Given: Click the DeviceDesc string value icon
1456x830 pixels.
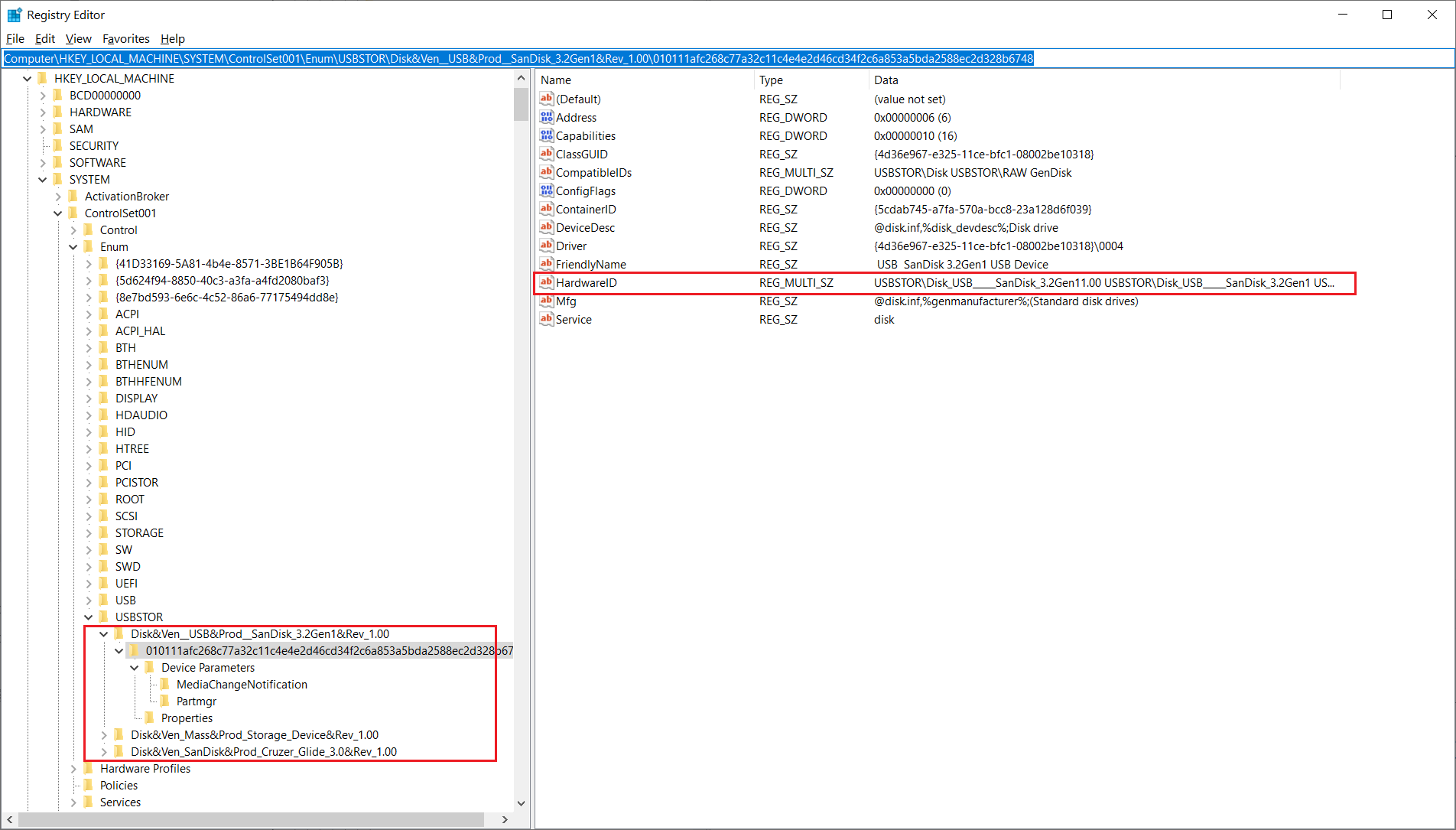Looking at the screenshot, I should click(x=546, y=227).
